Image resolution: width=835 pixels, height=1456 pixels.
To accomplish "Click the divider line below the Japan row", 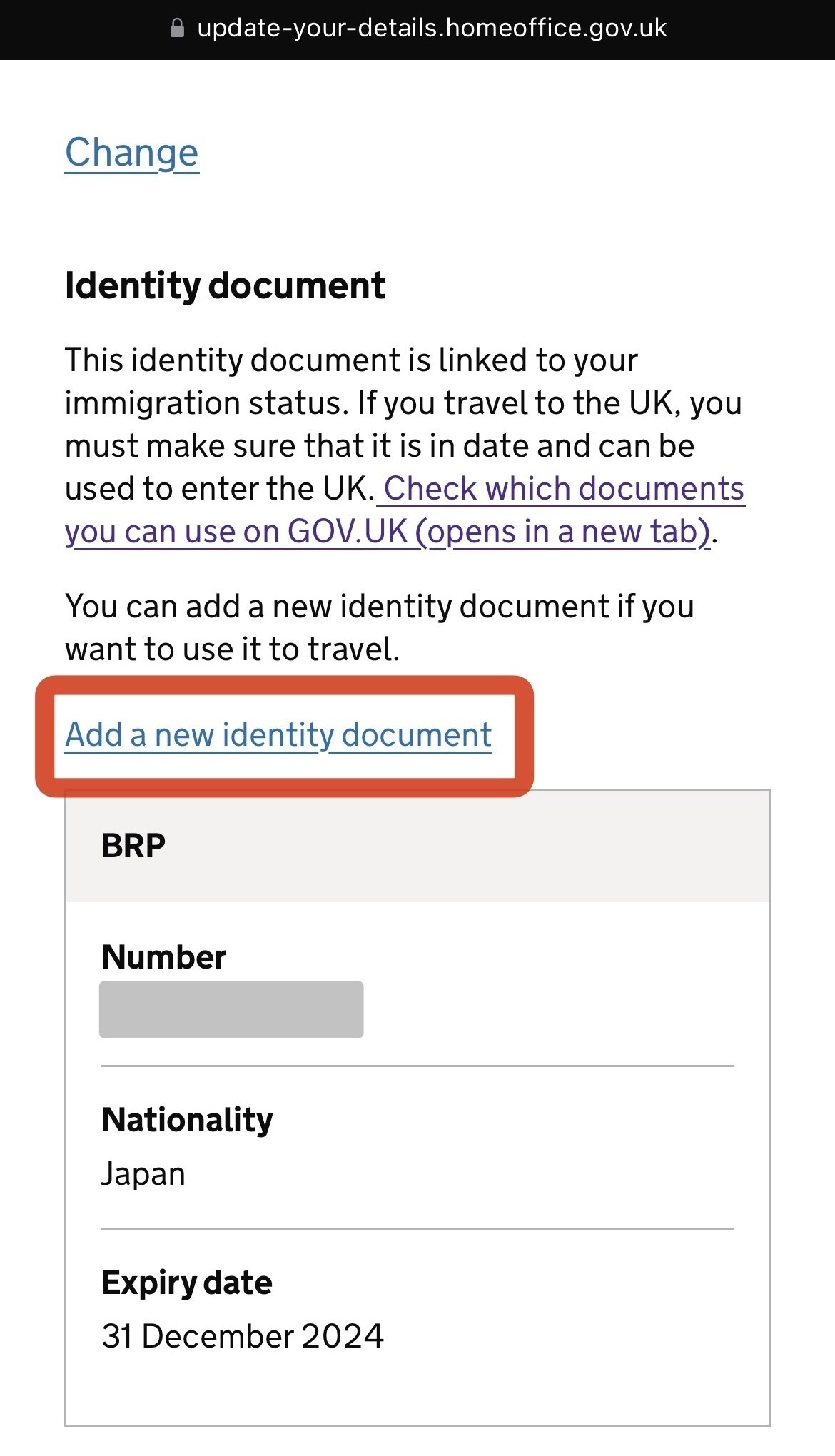I will [x=417, y=1229].
